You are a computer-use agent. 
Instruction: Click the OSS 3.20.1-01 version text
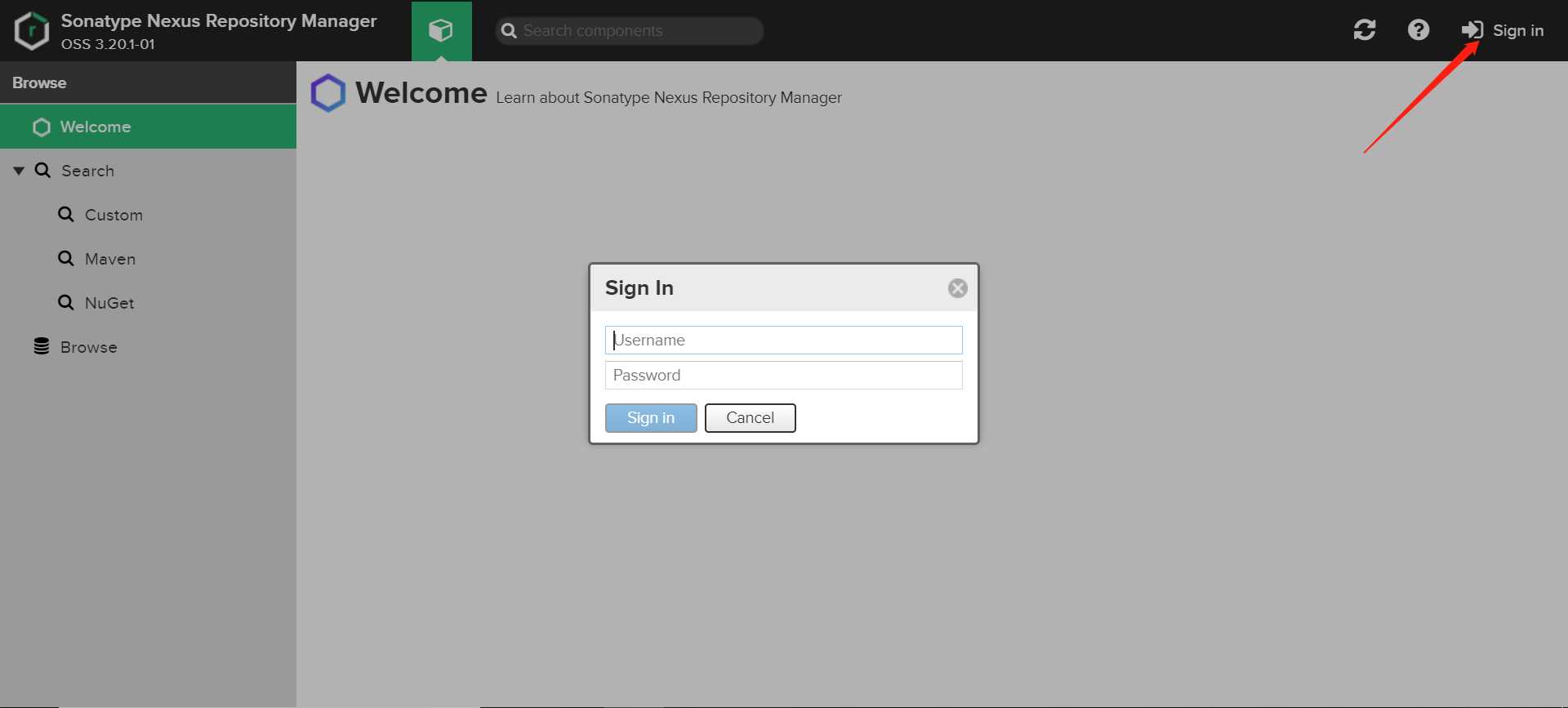(108, 44)
